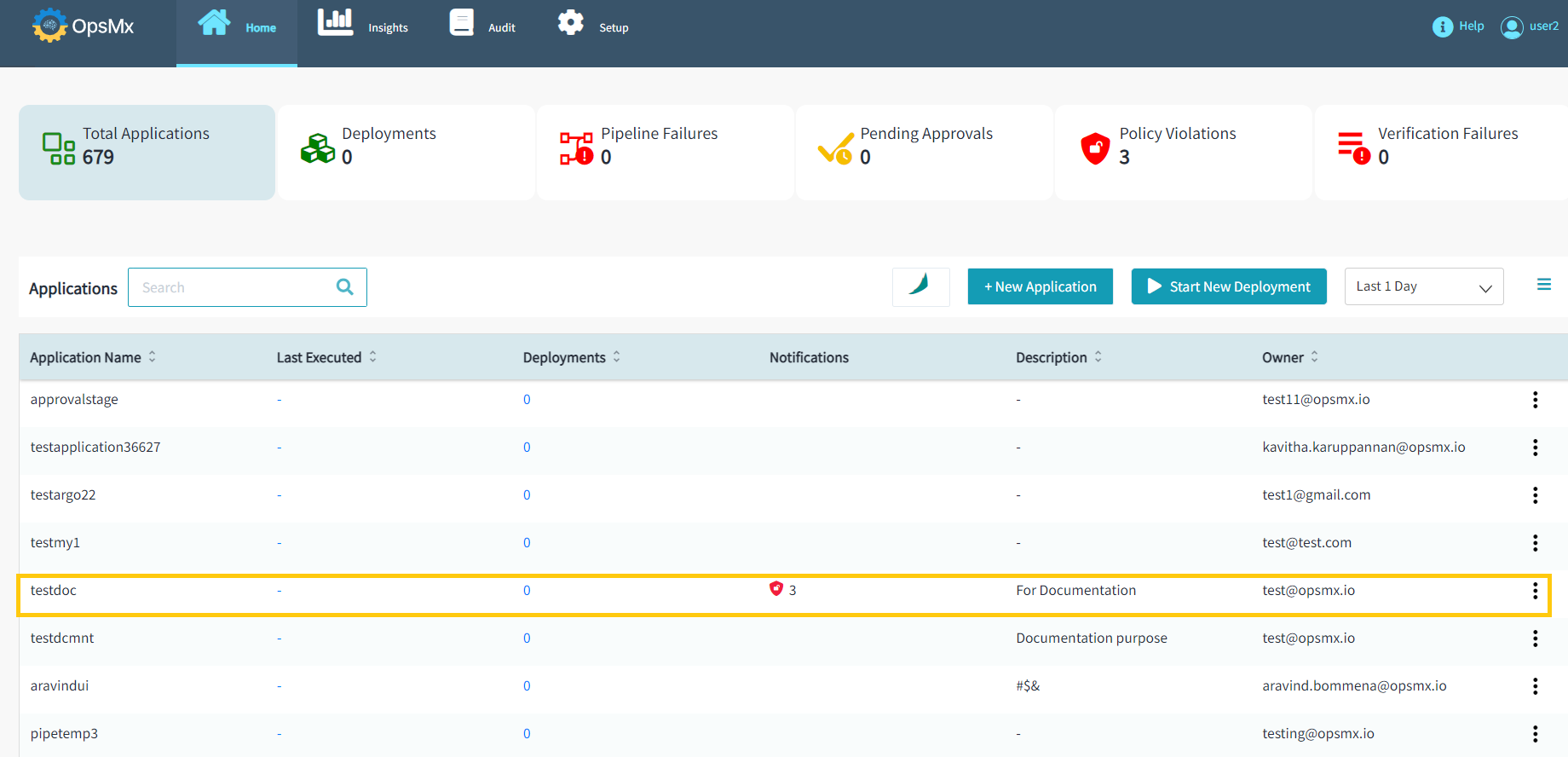1568x757 pixels.
Task: Open the Help icon in header
Action: [x=1442, y=27]
